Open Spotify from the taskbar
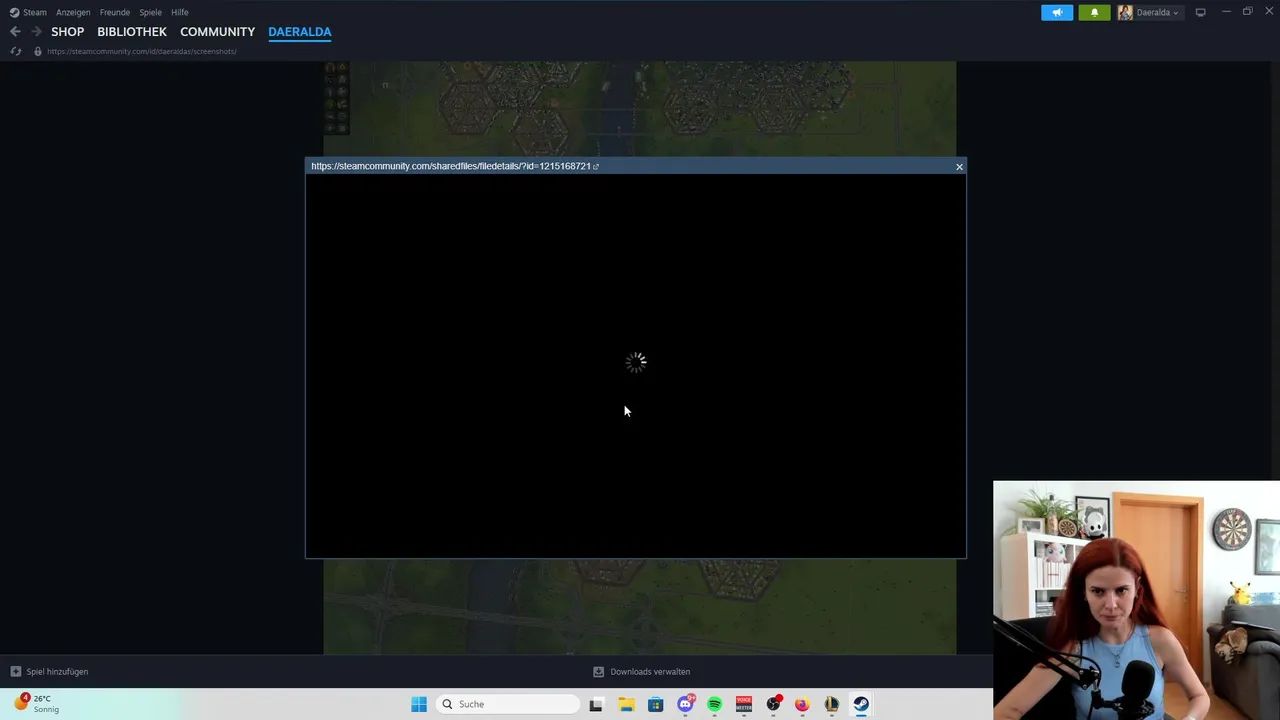1280x720 pixels. tap(714, 704)
